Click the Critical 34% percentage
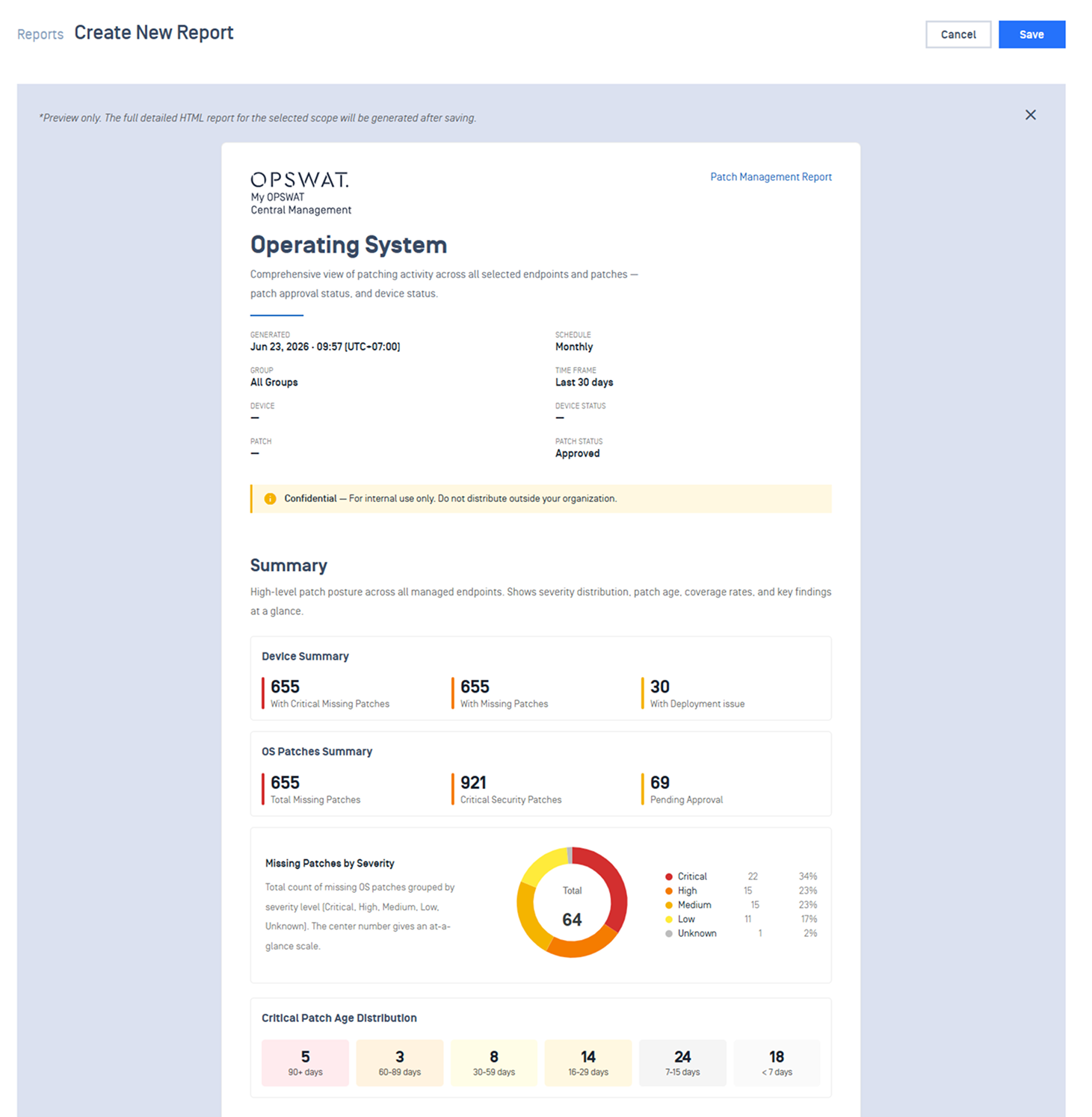Viewport: 1092px width, 1117px height. click(x=807, y=876)
